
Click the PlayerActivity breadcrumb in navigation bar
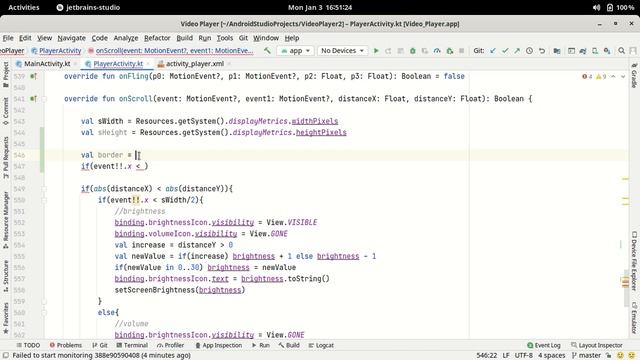click(56, 51)
